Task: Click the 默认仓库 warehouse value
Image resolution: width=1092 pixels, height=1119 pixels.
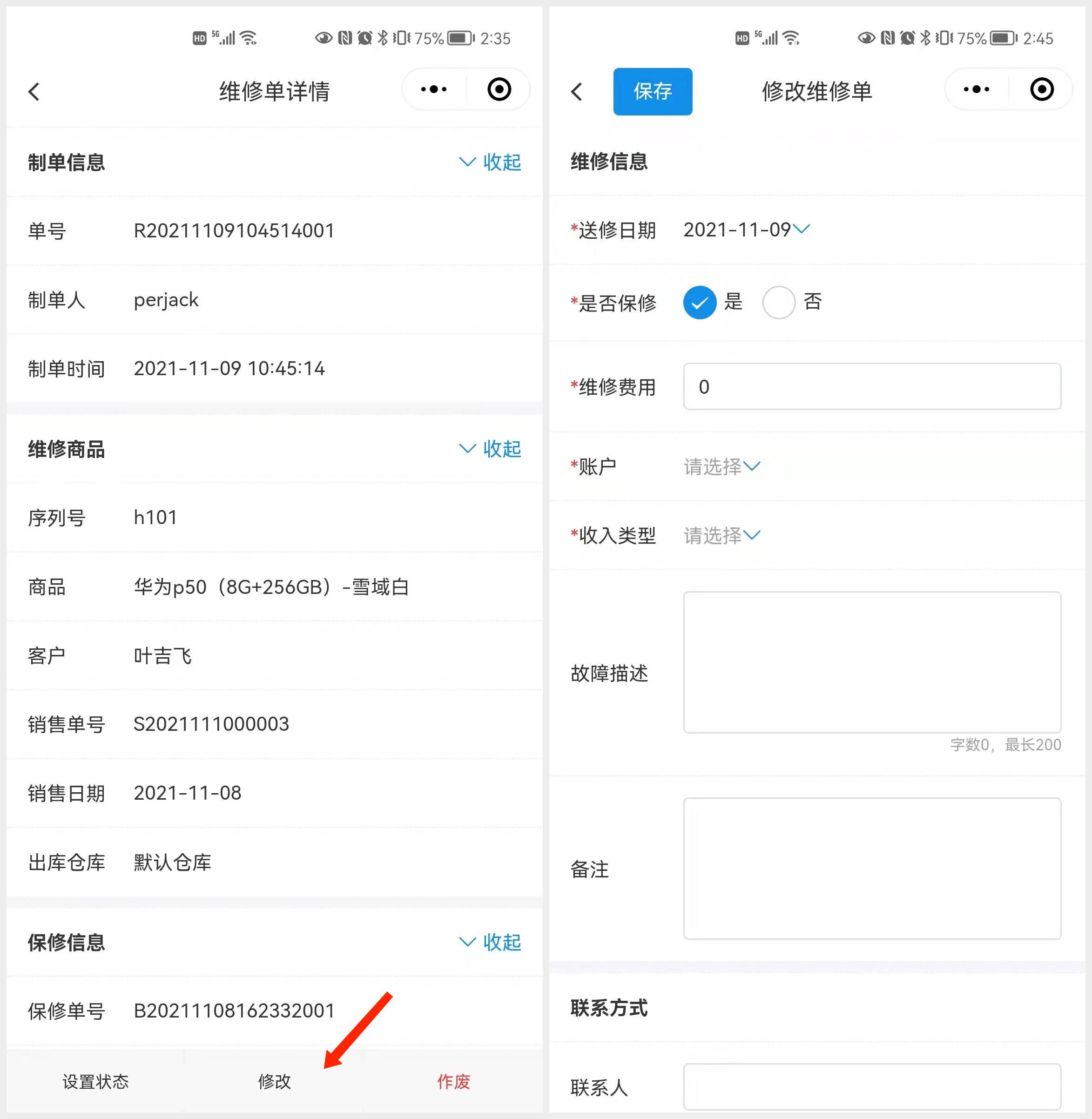Action: coord(173,862)
